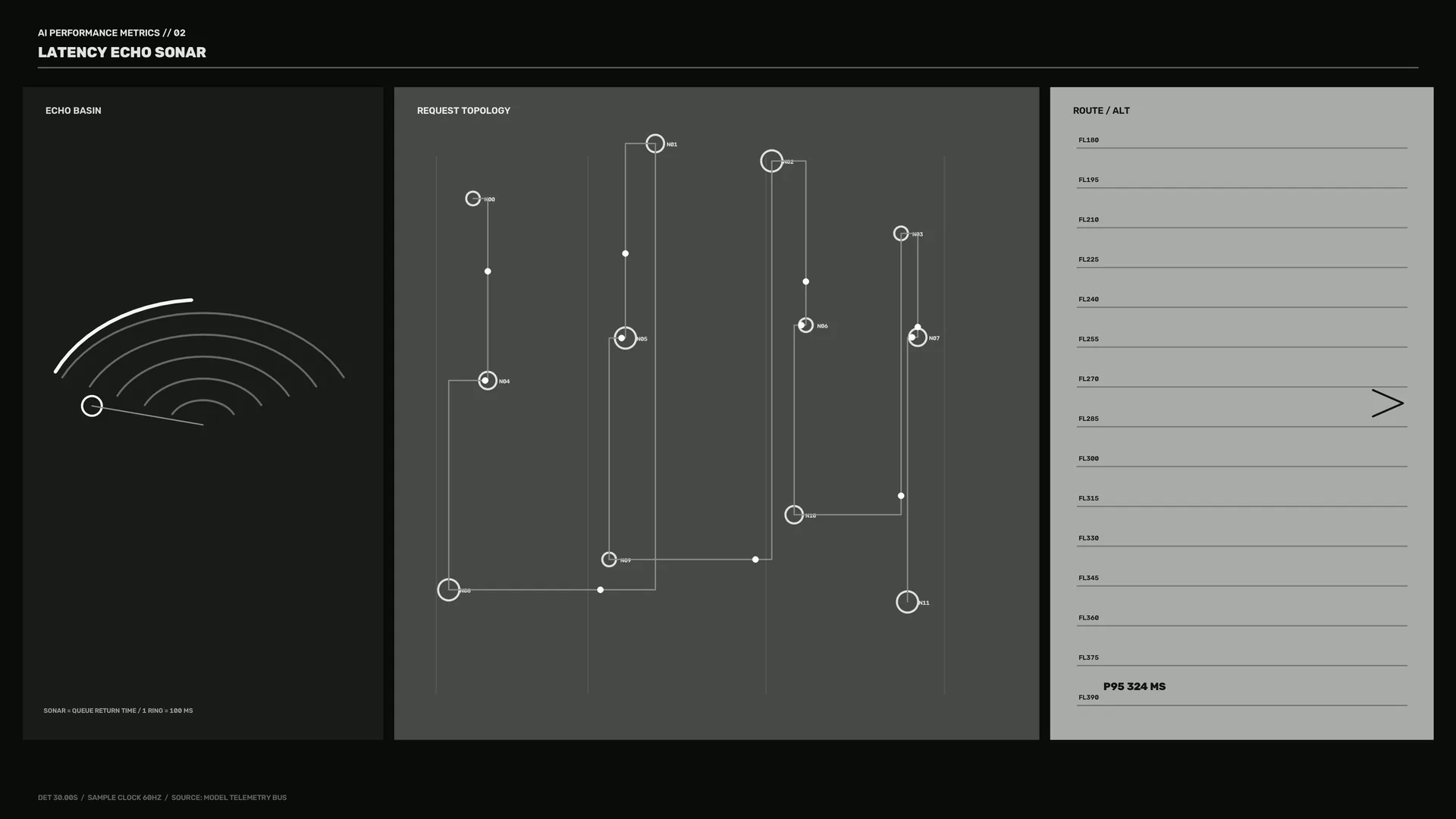The height and width of the screenshot is (819, 1456).
Task: Click the packet dot on the N09 horizontal route
Action: (755, 560)
